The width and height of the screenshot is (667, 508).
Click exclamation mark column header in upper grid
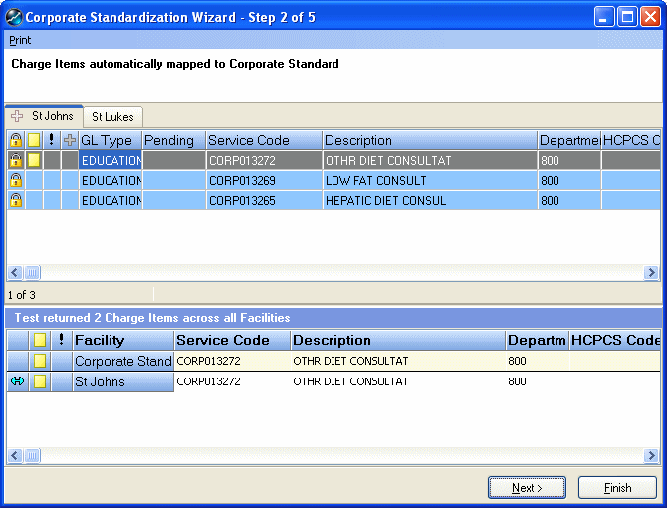(x=51, y=140)
